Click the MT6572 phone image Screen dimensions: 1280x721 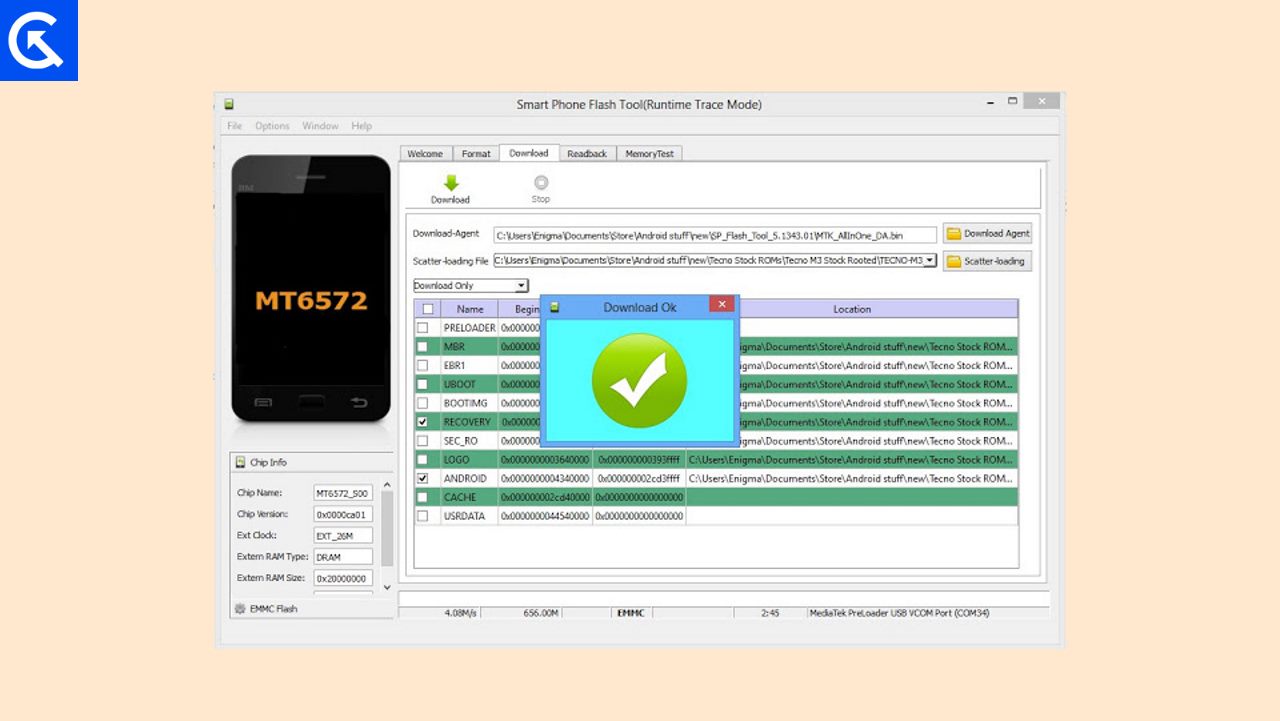[311, 289]
